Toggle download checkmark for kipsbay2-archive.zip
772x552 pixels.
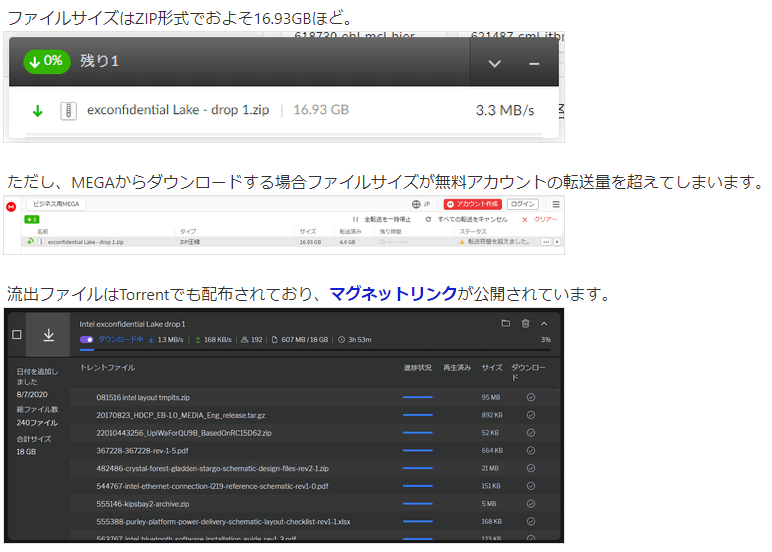(x=531, y=503)
